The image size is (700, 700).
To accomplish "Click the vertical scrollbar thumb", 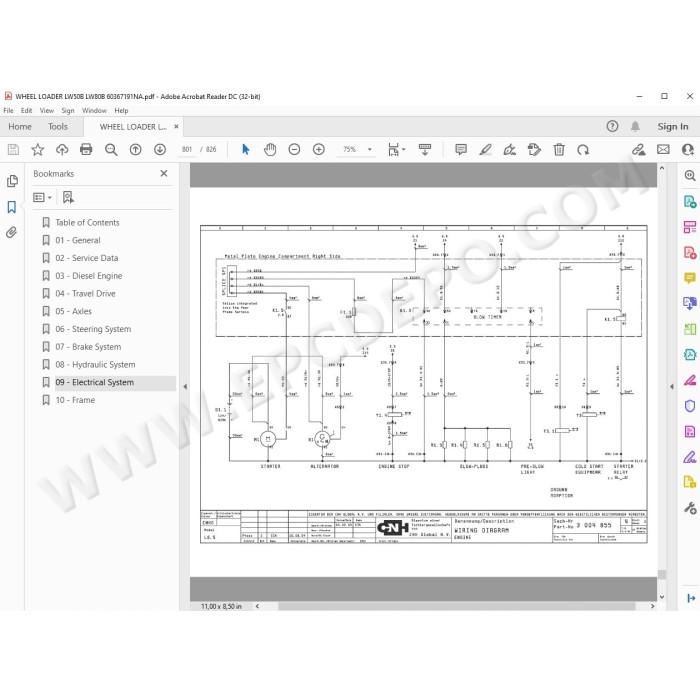I will pos(662,575).
